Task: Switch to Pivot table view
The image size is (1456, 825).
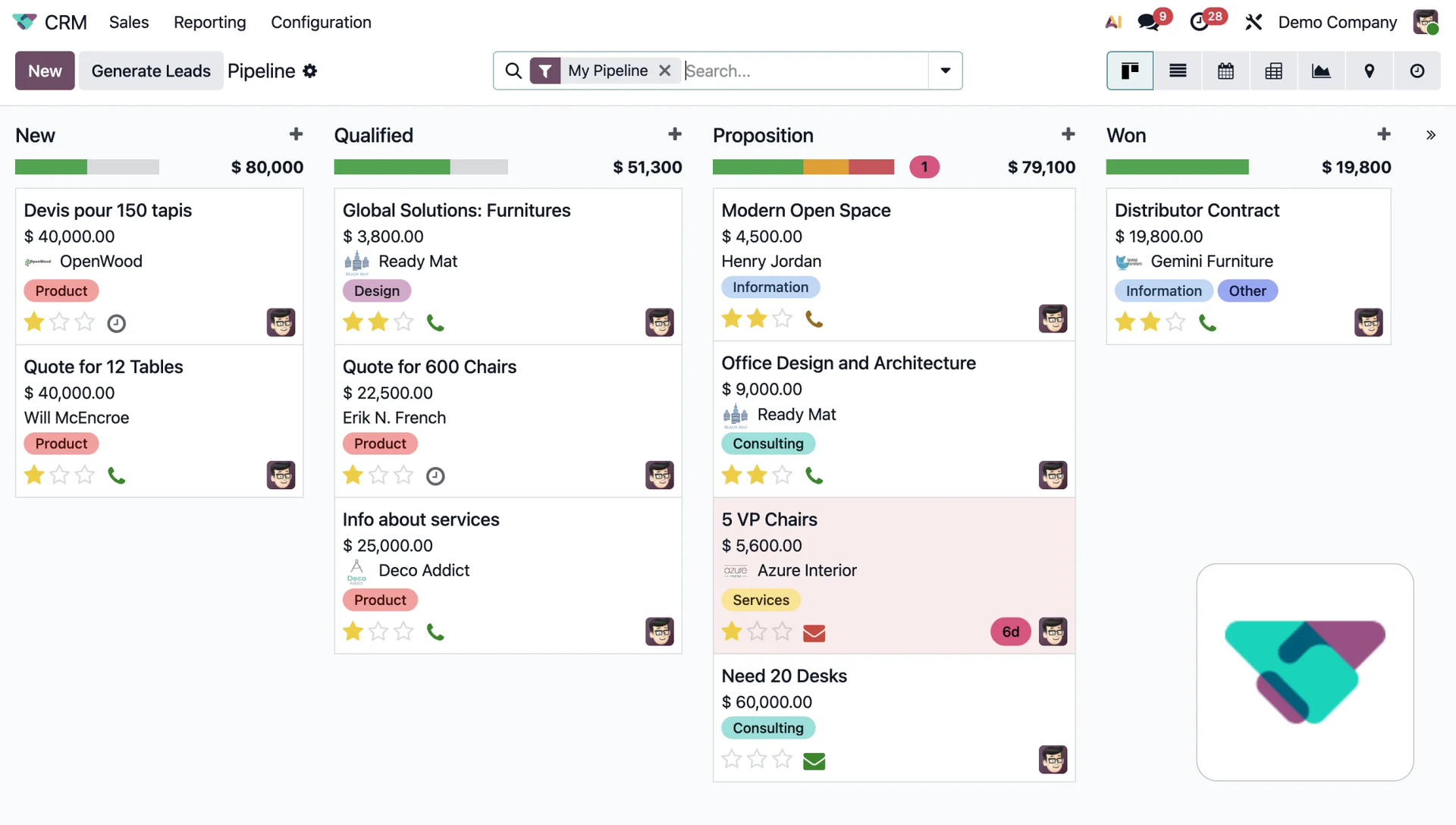Action: (1273, 71)
